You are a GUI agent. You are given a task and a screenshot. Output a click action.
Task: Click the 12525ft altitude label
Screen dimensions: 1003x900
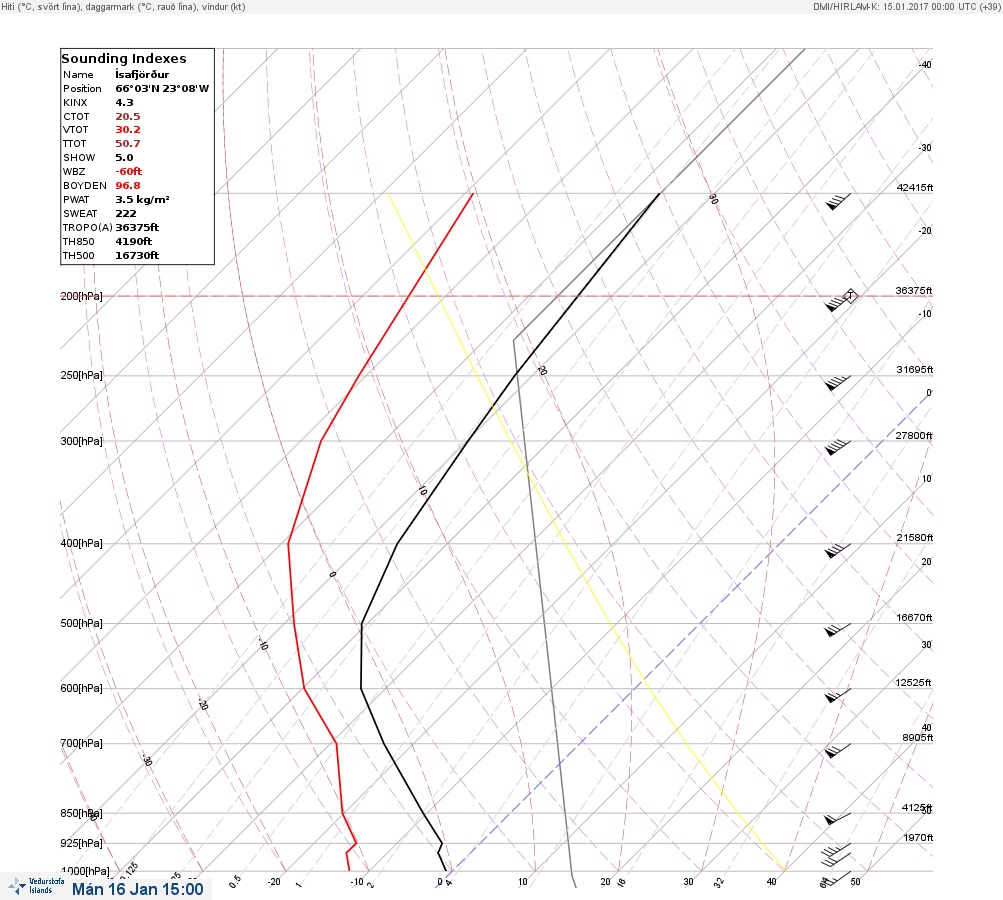click(913, 683)
